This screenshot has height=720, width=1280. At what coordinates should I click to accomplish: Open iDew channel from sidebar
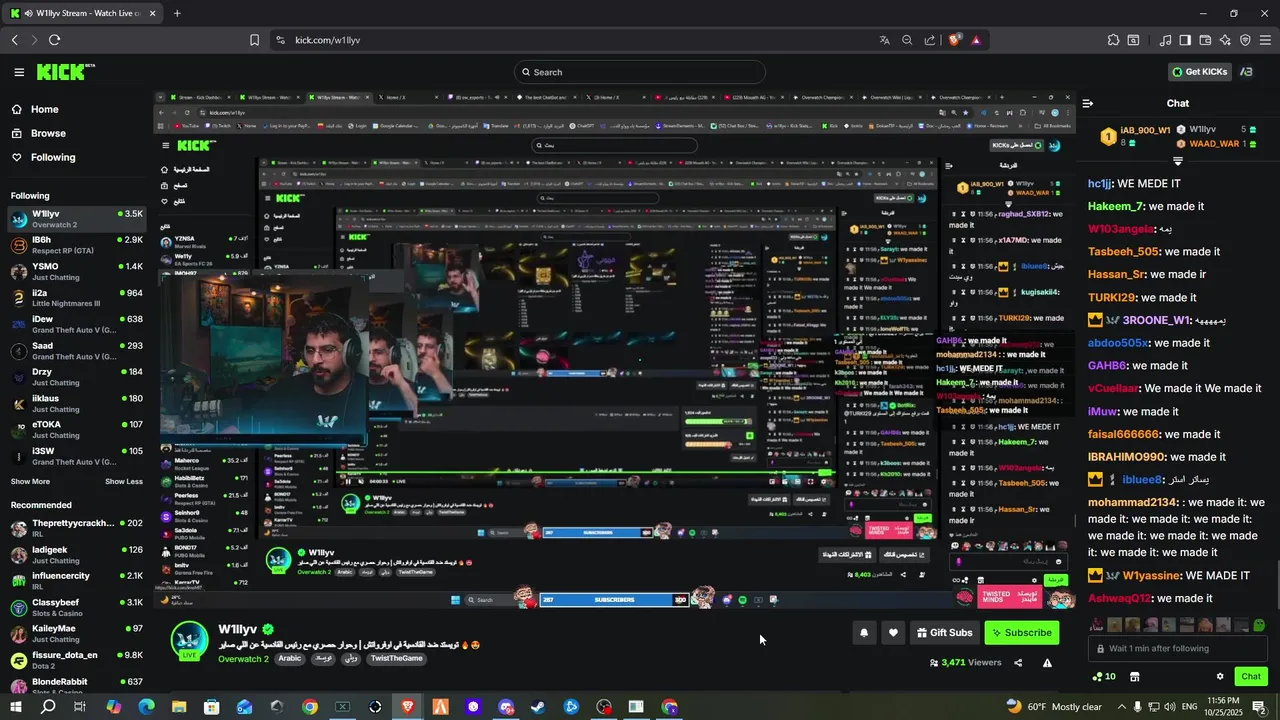[x=77, y=324]
